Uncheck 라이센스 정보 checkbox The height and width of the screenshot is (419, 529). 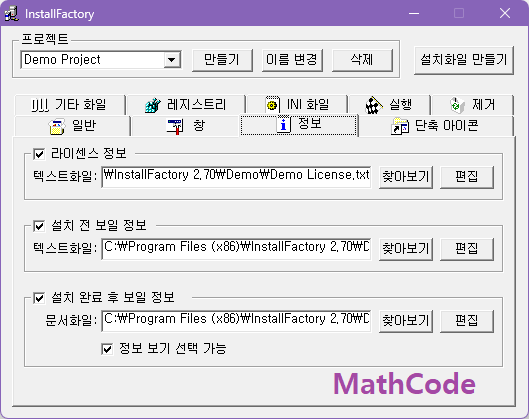(x=39, y=154)
